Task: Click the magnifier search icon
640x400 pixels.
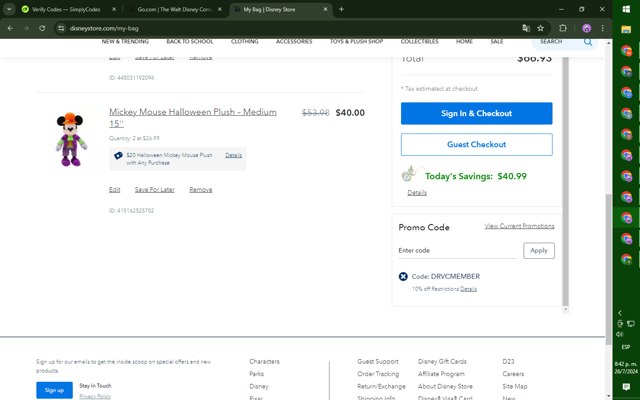Action: tap(588, 42)
